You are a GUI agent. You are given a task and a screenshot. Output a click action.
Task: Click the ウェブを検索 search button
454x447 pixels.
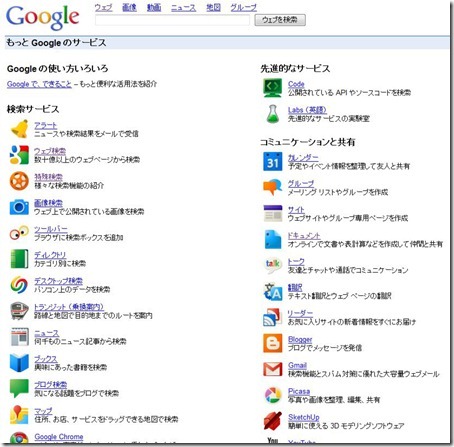click(x=280, y=20)
